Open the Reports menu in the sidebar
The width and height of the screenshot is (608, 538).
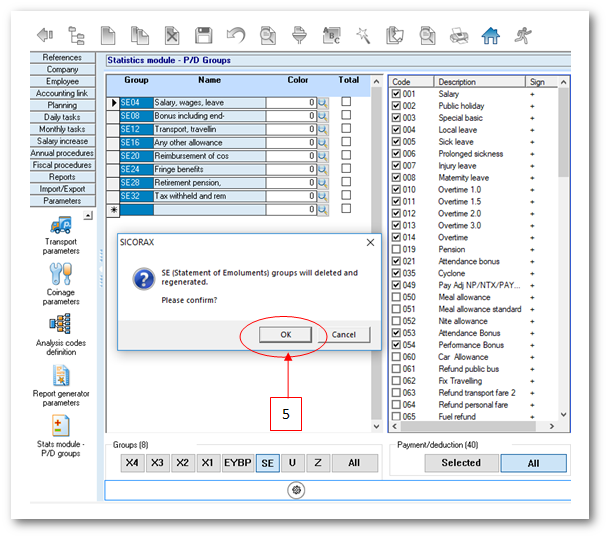click(x=62, y=177)
